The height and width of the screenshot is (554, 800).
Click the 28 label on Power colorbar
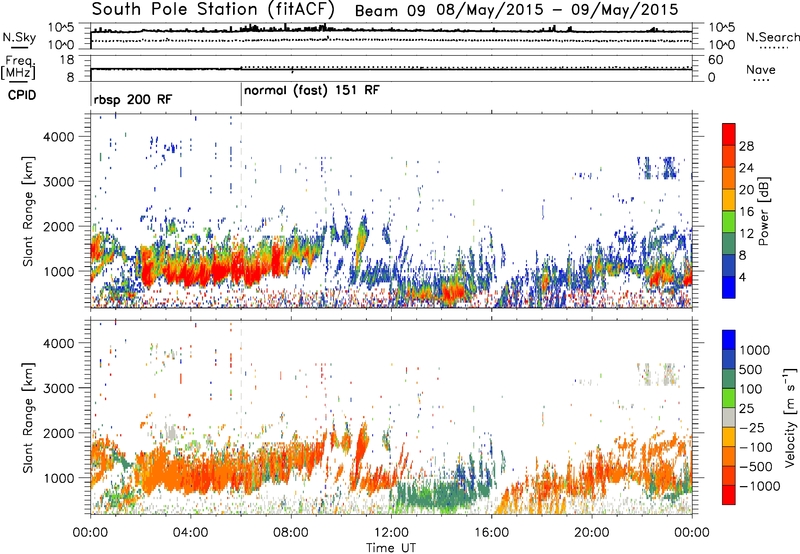[x=746, y=146]
